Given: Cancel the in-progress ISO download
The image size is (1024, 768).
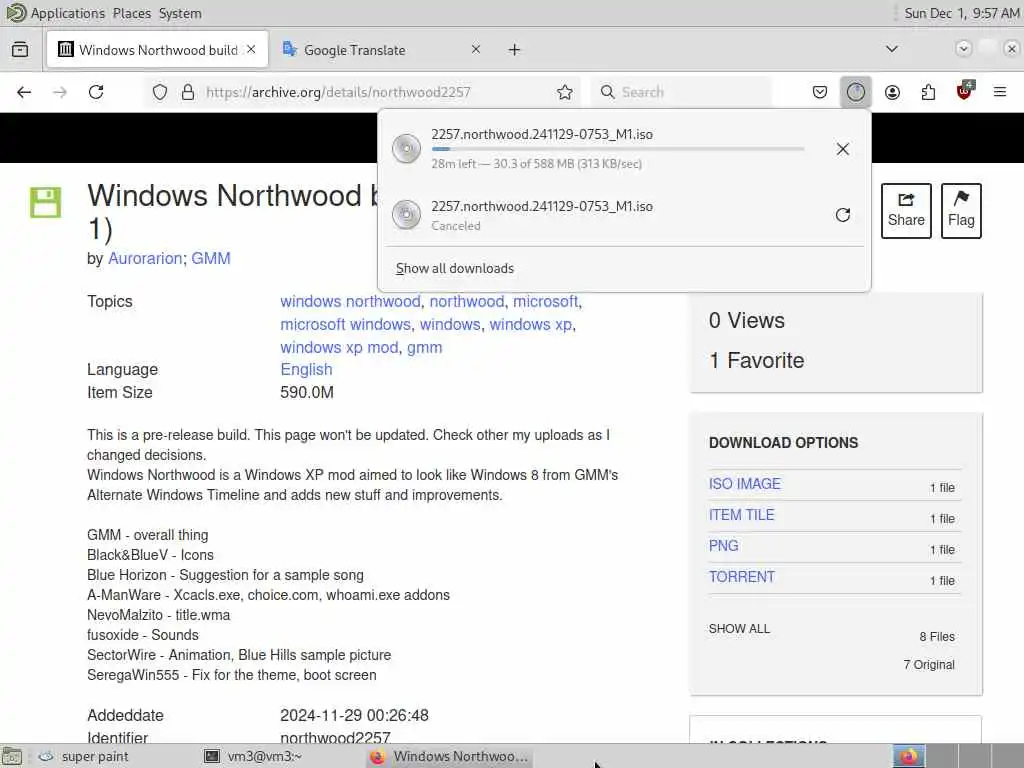Looking at the screenshot, I should [842, 149].
